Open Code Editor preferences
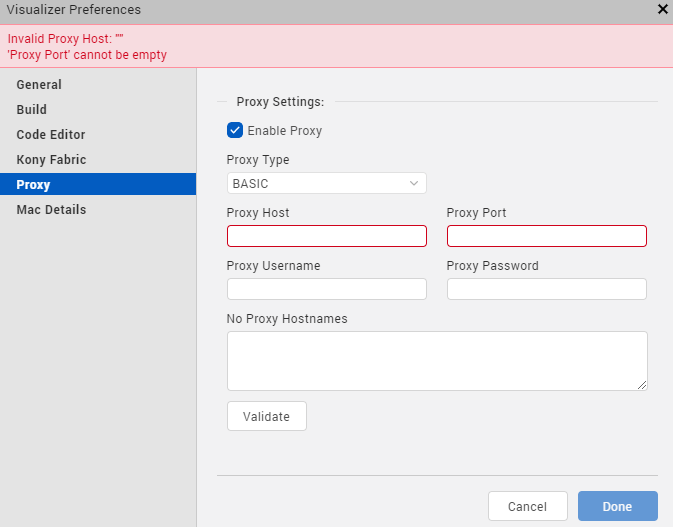673x527 pixels. pos(51,135)
